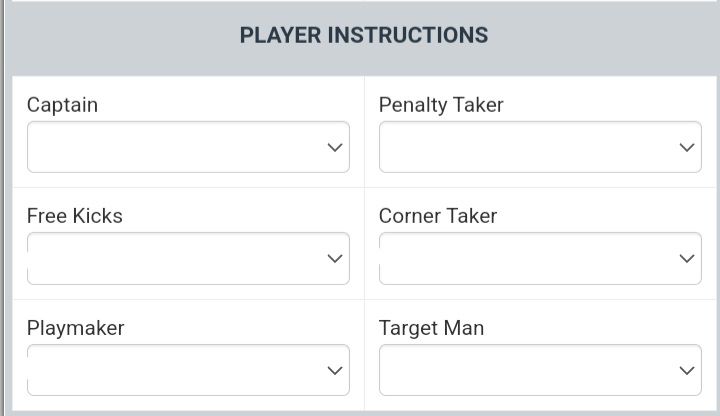Click the Free Kicks field label
The height and width of the screenshot is (416, 720).
(75, 216)
